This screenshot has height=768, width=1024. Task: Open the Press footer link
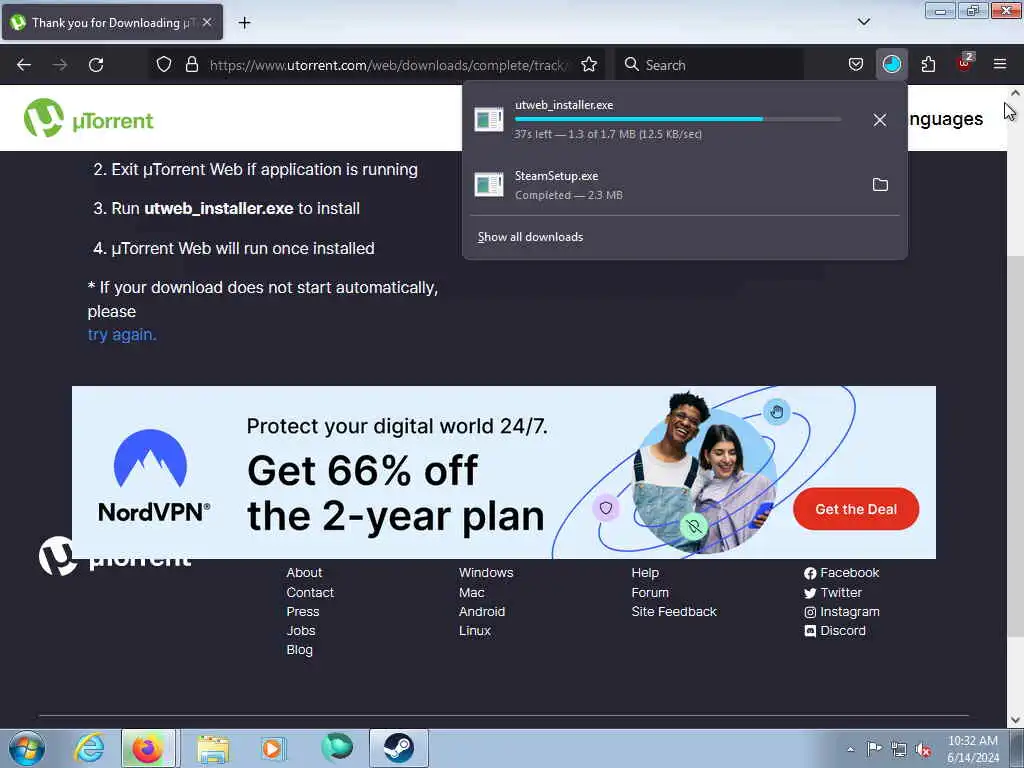point(303,612)
